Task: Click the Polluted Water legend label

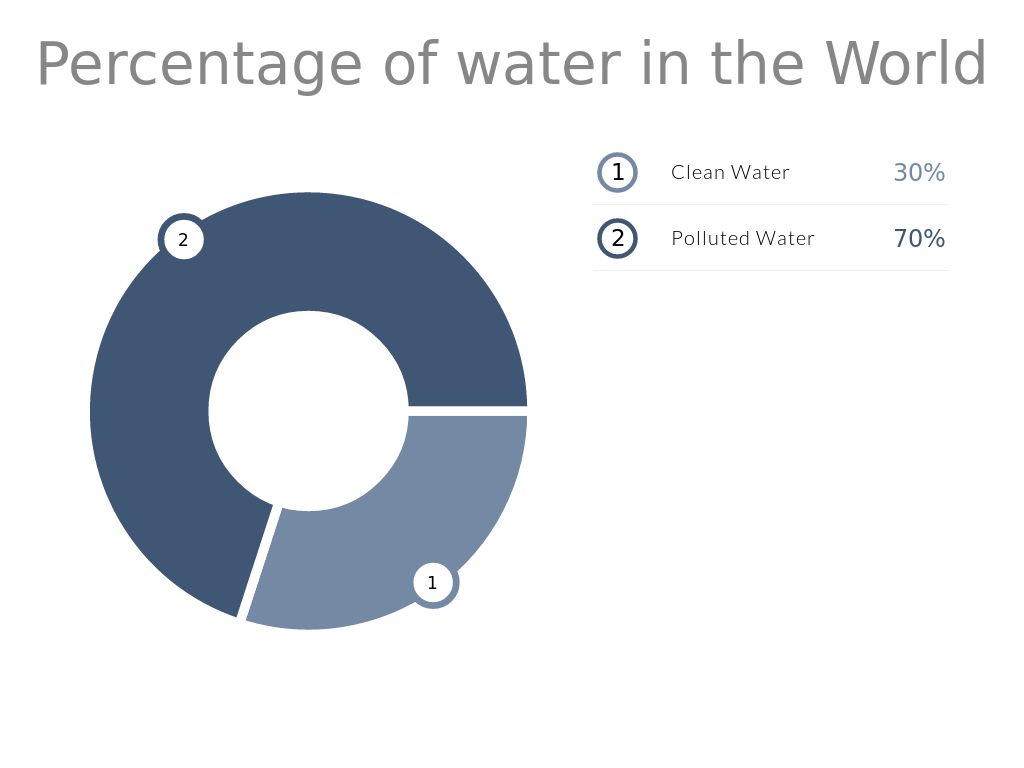Action: coord(742,238)
